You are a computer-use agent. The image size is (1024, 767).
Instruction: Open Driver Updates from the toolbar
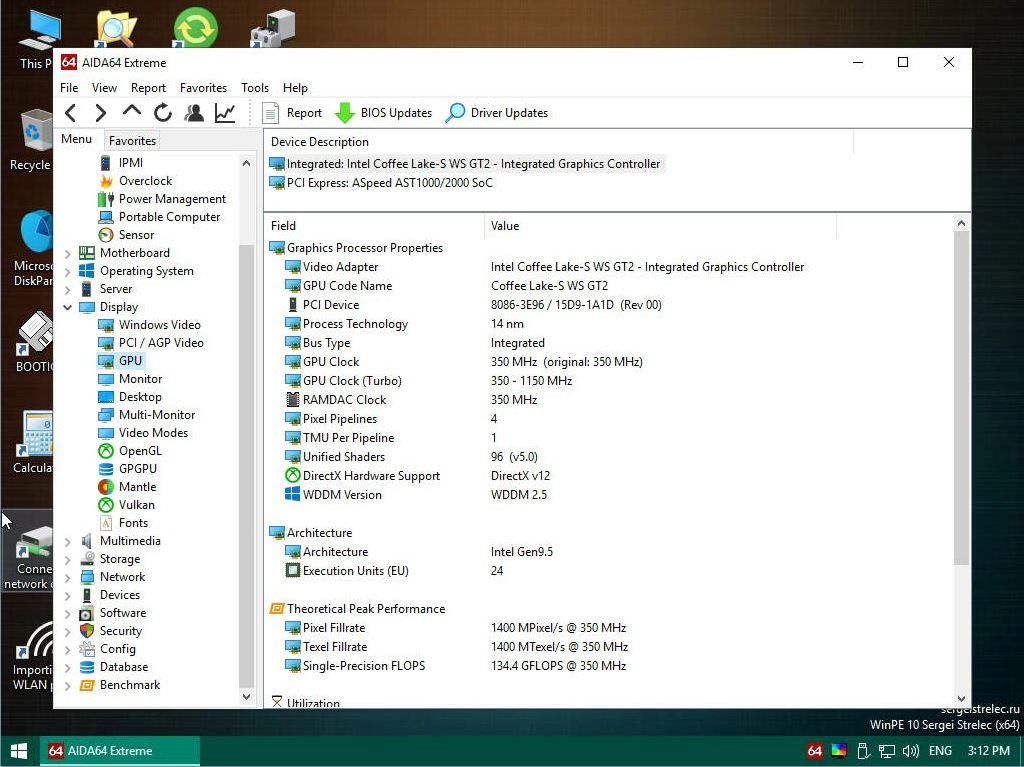pos(496,113)
